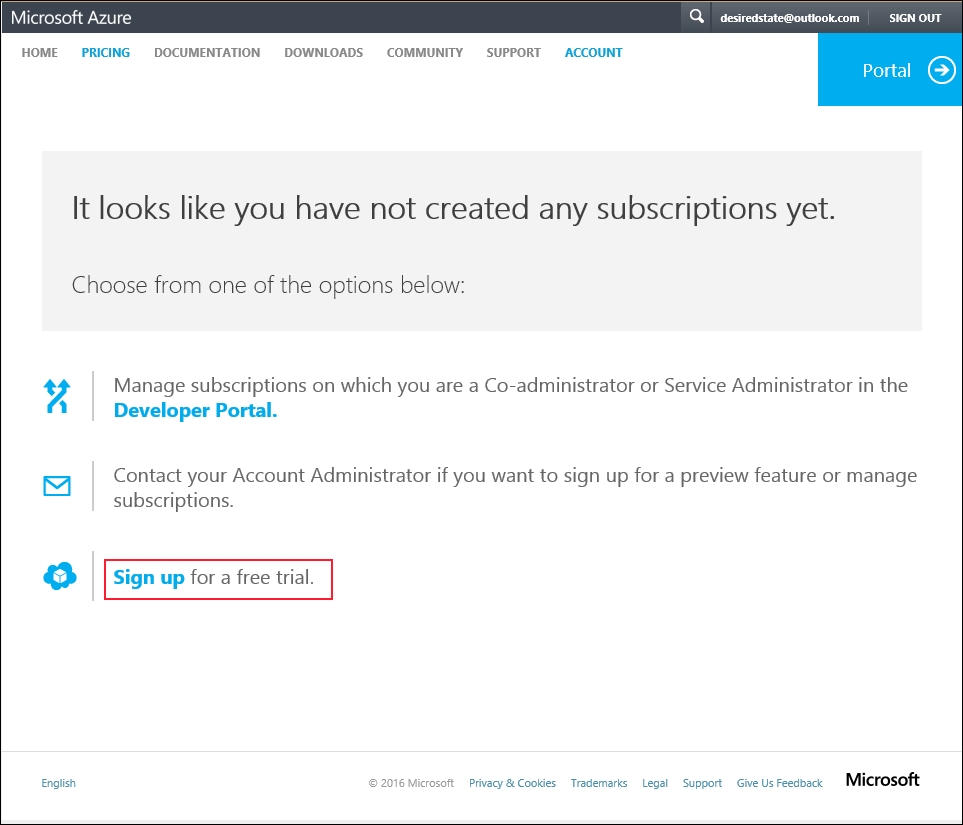963x825 pixels.
Task: Open the Developer Portal link
Action: click(x=195, y=410)
